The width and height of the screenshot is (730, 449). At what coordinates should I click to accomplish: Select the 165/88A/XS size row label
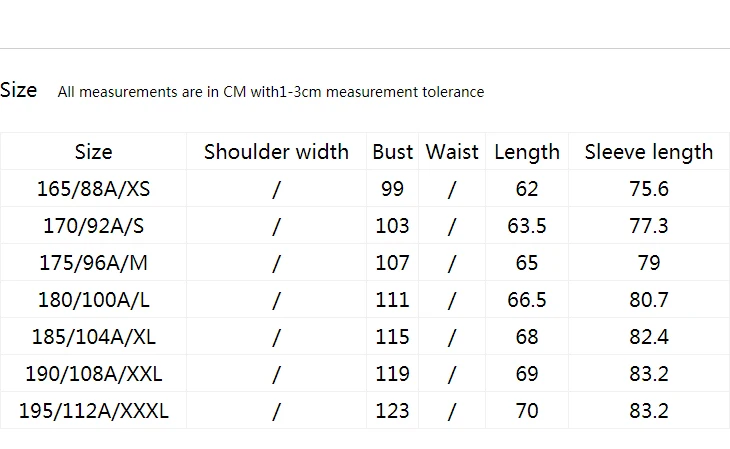(94, 189)
